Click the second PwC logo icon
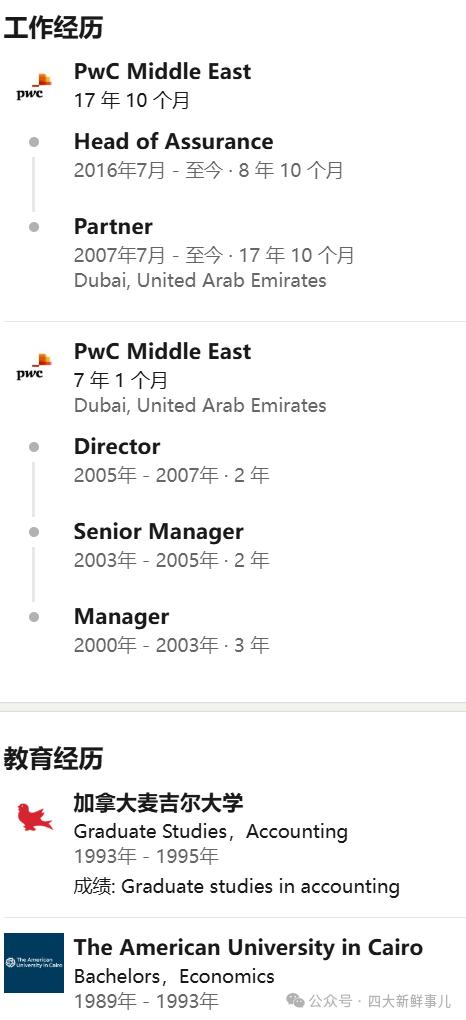 point(34,367)
